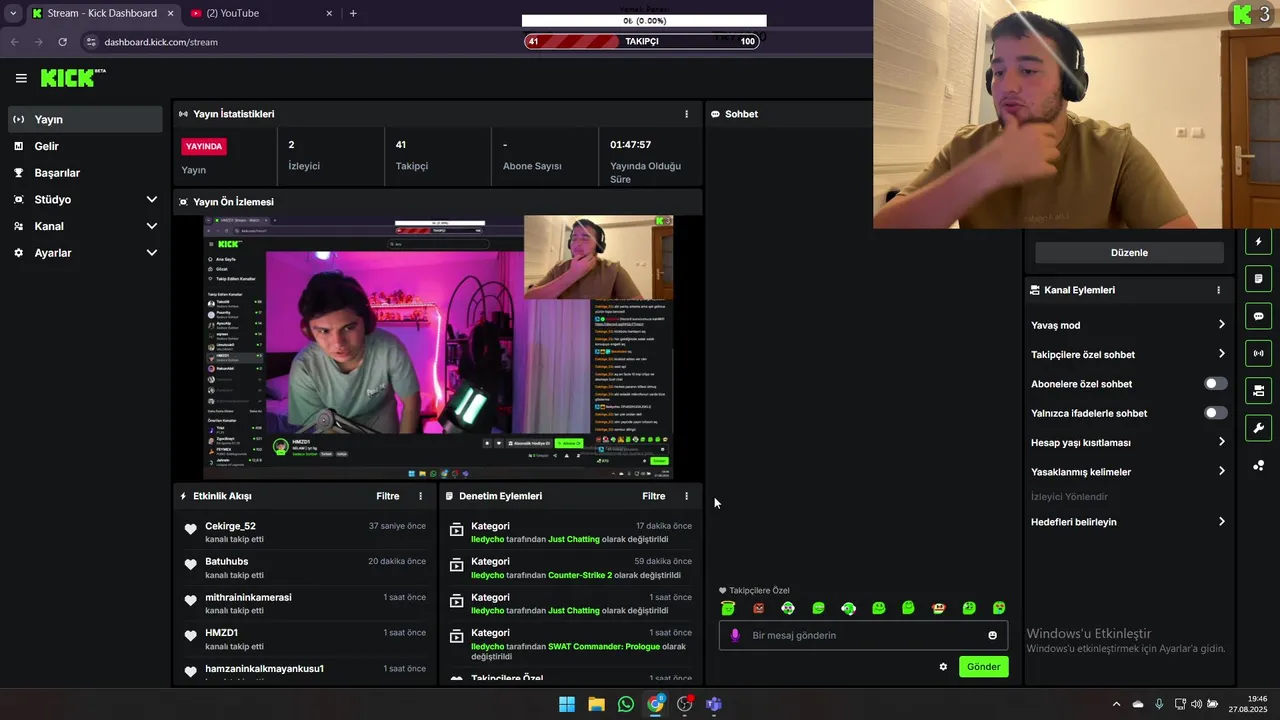1280x720 pixels.
Task: Open Microsoft Teams from the taskbar
Action: (x=714, y=704)
